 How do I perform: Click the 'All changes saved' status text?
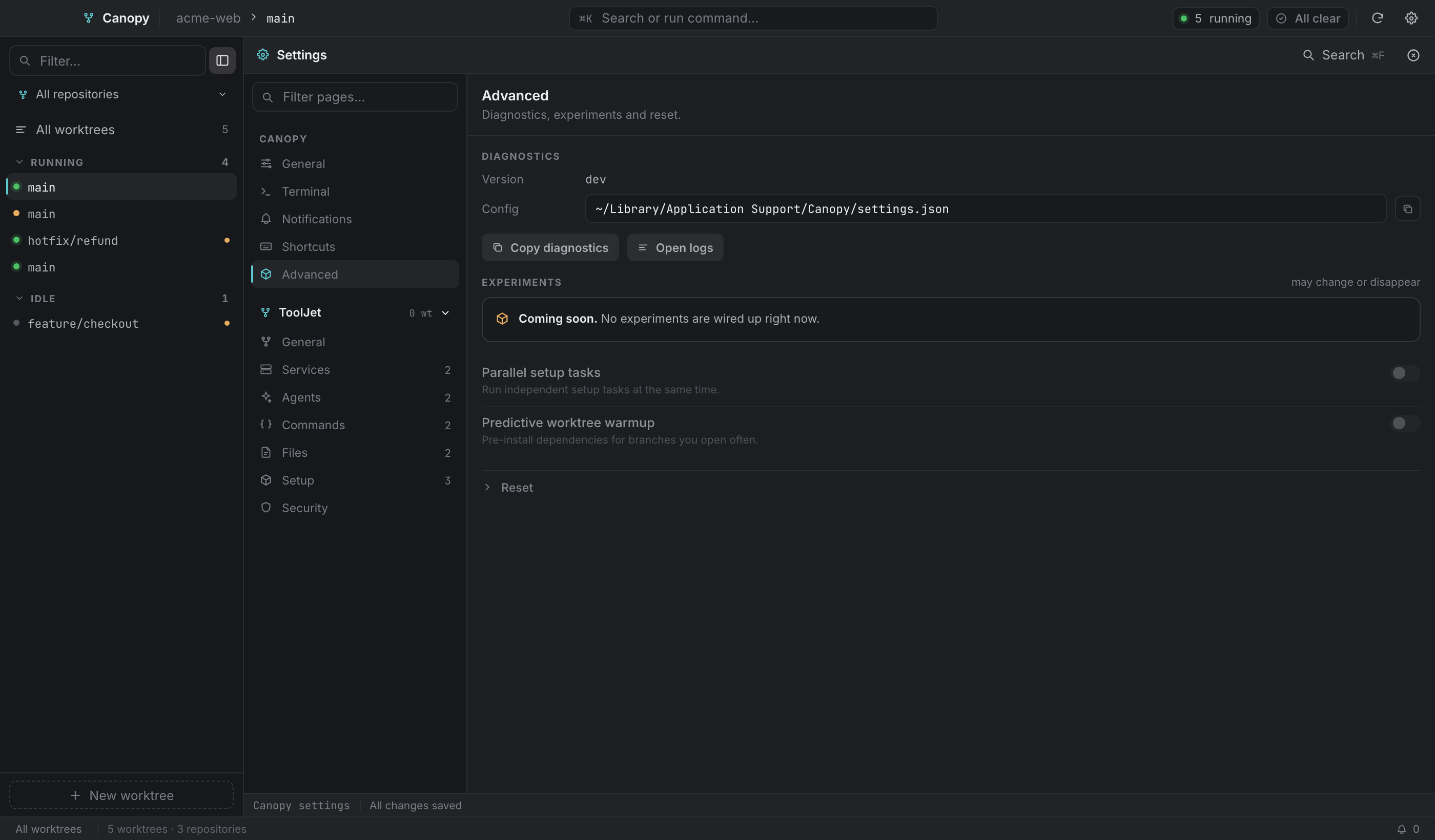click(415, 805)
